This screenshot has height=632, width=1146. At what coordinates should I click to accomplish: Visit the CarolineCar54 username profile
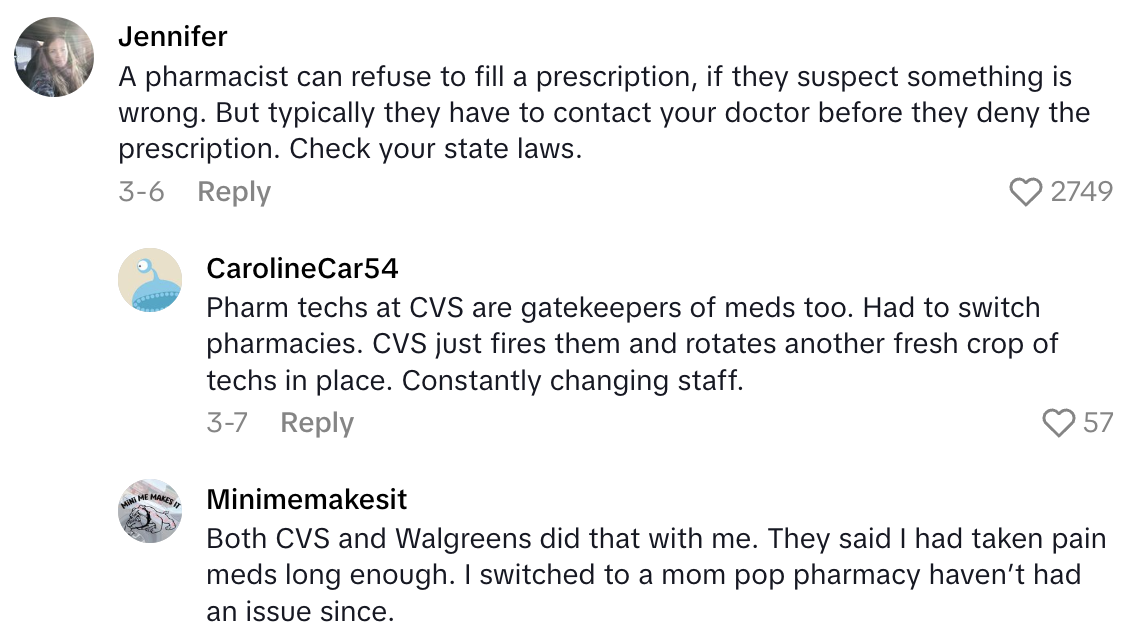pos(302,268)
